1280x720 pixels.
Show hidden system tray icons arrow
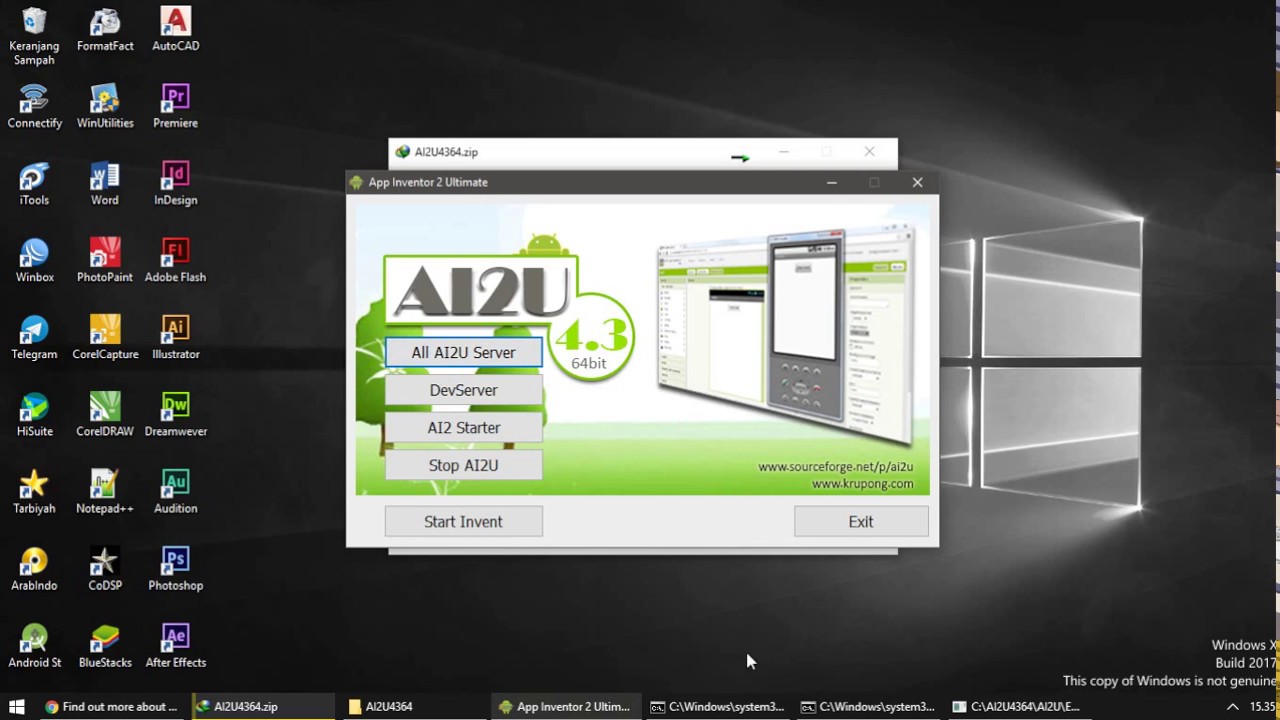click(1232, 706)
